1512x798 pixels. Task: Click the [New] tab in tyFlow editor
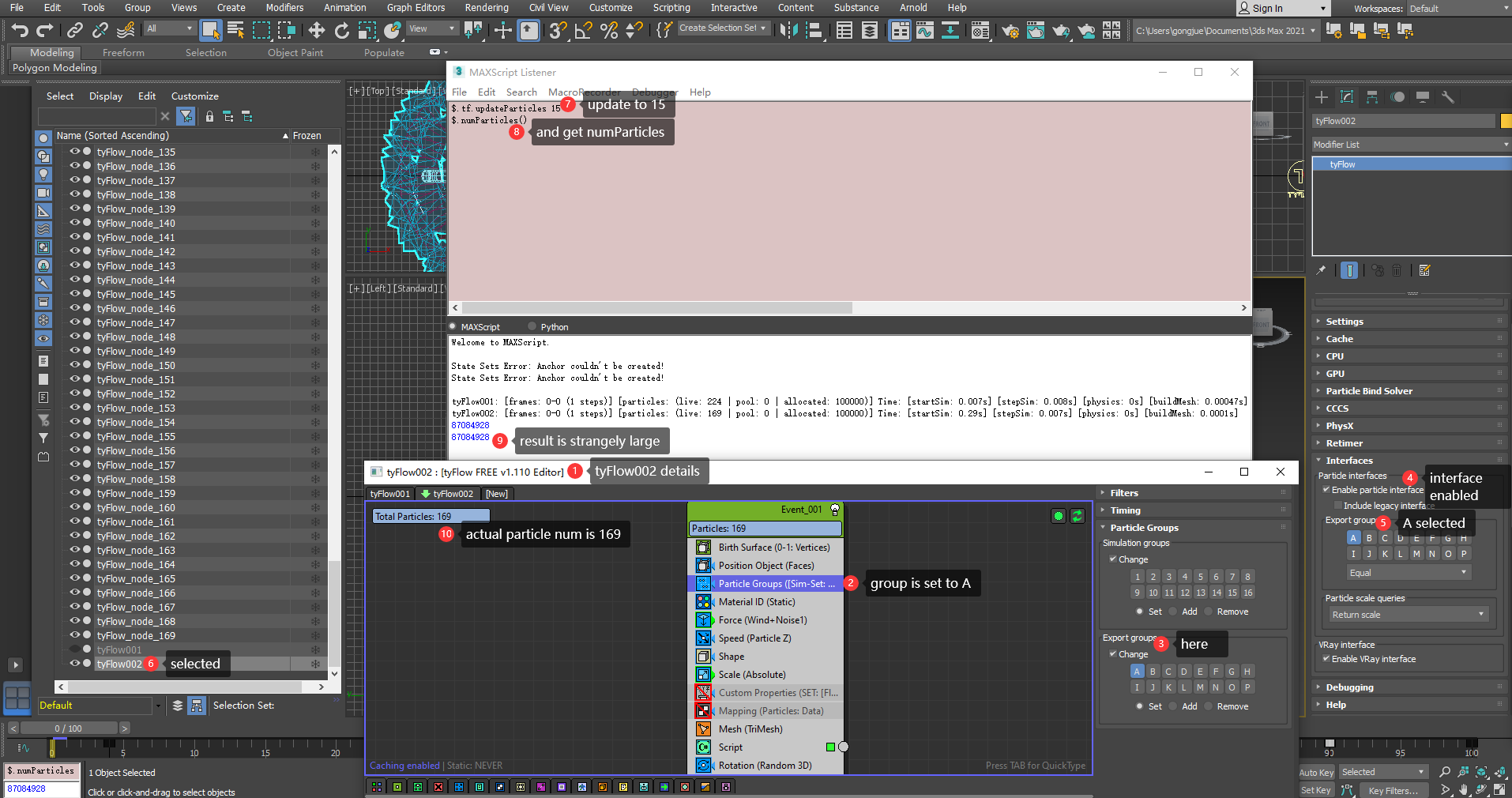tap(497, 494)
